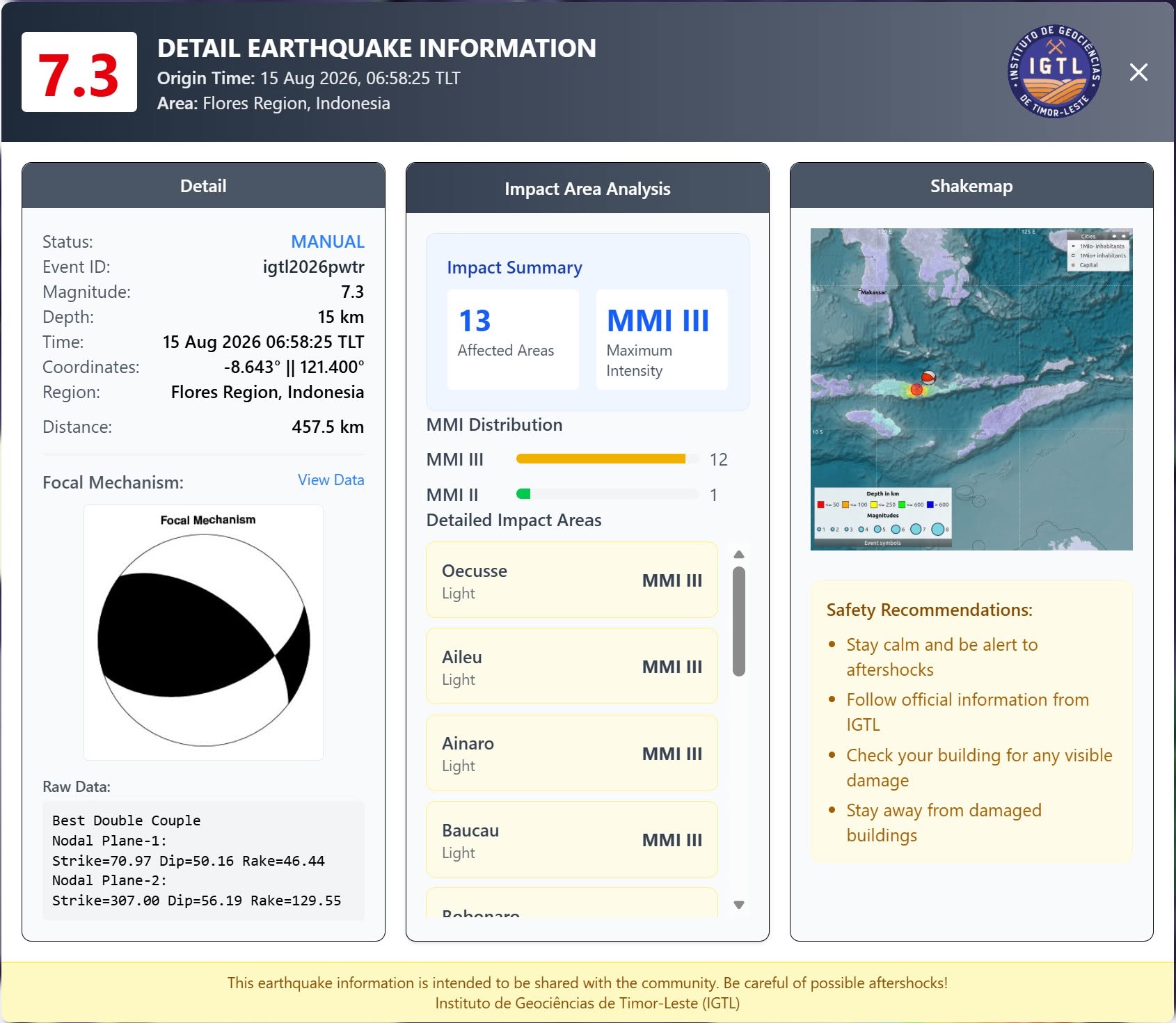Click the event ID igtl2026pwtr
The height and width of the screenshot is (1023, 1176).
(313, 267)
